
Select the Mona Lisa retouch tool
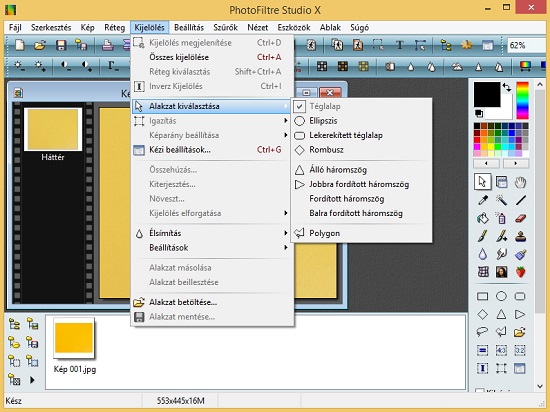tap(501, 272)
